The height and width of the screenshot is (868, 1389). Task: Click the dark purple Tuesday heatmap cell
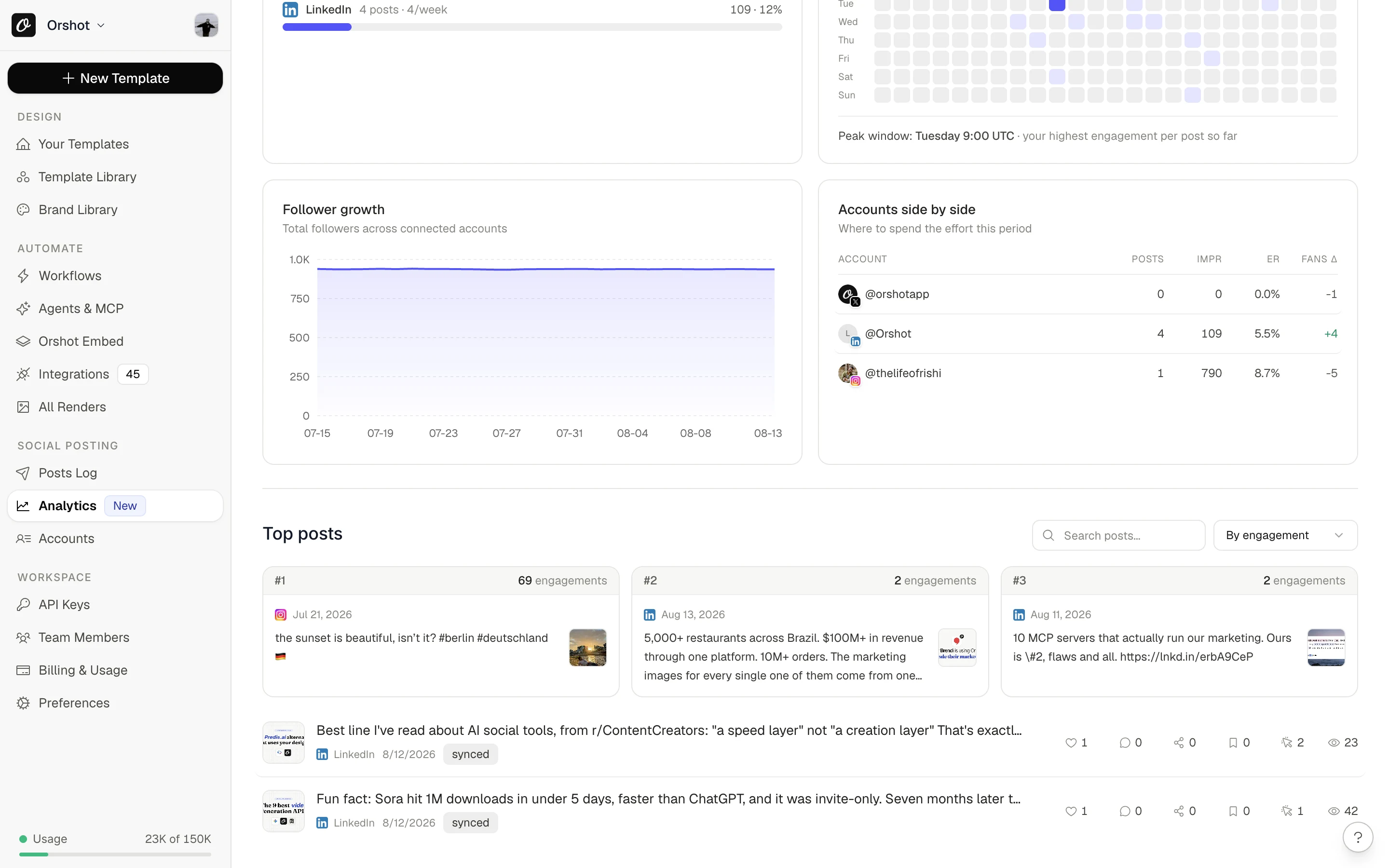(1057, 5)
